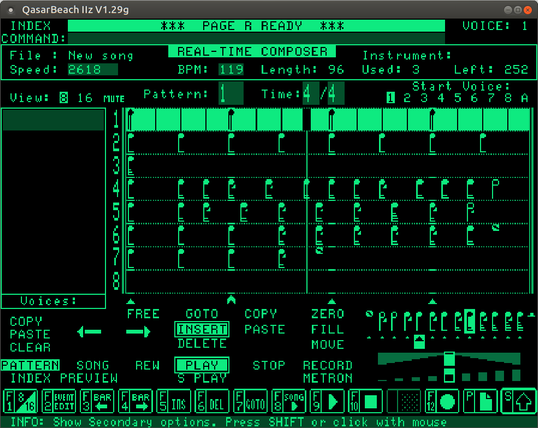Select start voice A (all)
Image resolution: width=538 pixels, height=428 pixels.
(524, 98)
